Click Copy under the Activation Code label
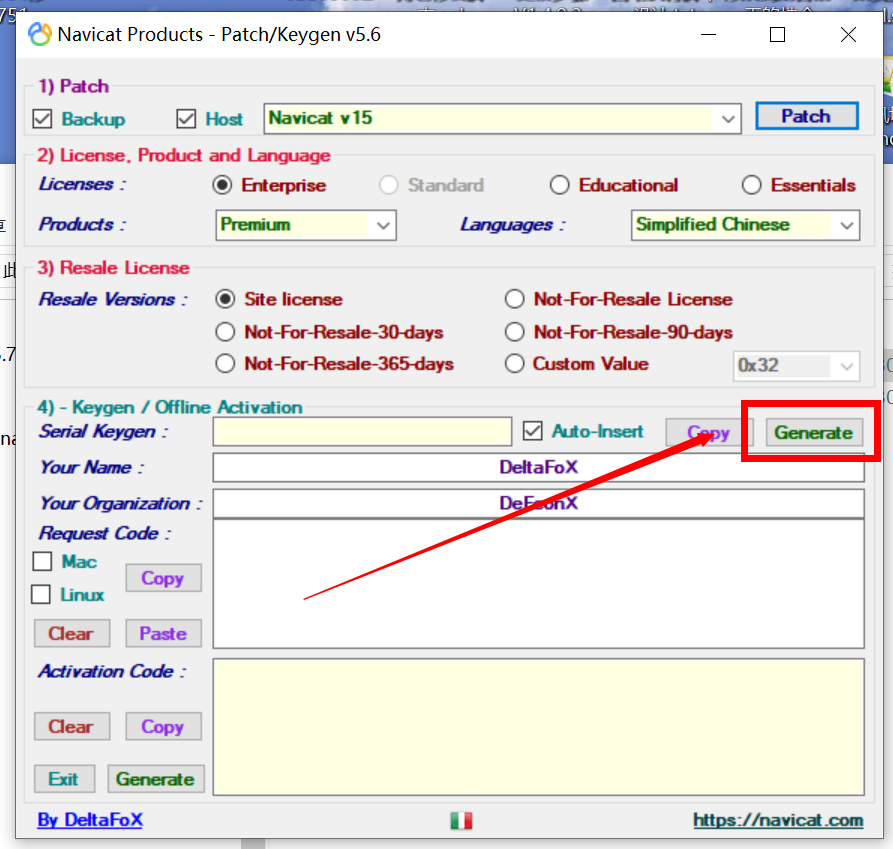Screen dimensions: 893x849 click(x=163, y=727)
